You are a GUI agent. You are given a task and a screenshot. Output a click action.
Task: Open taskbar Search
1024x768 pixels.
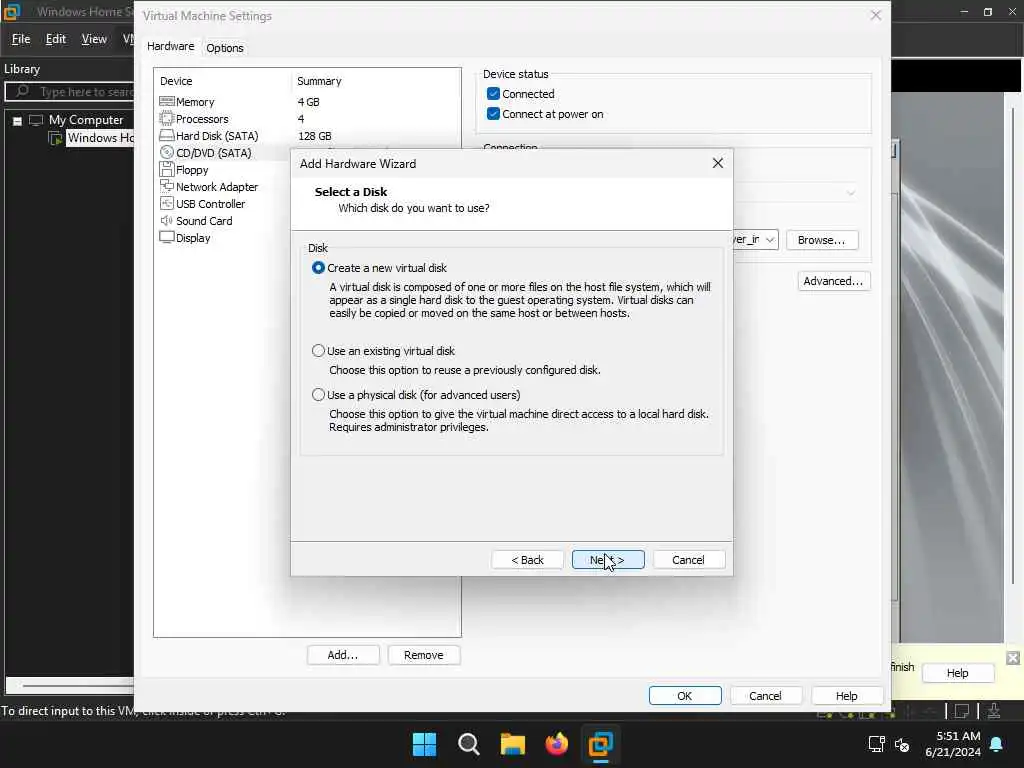[x=468, y=744]
